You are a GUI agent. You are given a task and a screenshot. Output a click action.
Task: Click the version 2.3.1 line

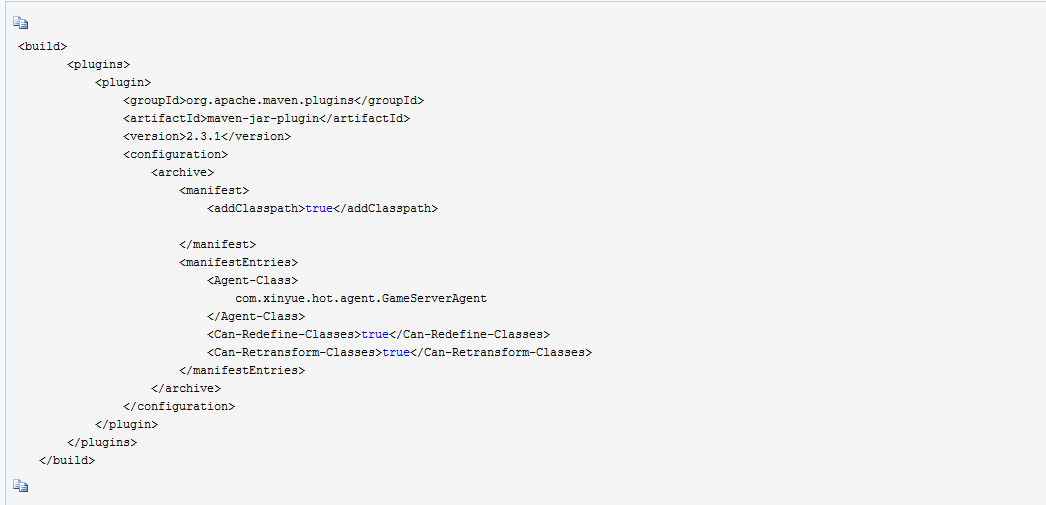click(x=207, y=137)
